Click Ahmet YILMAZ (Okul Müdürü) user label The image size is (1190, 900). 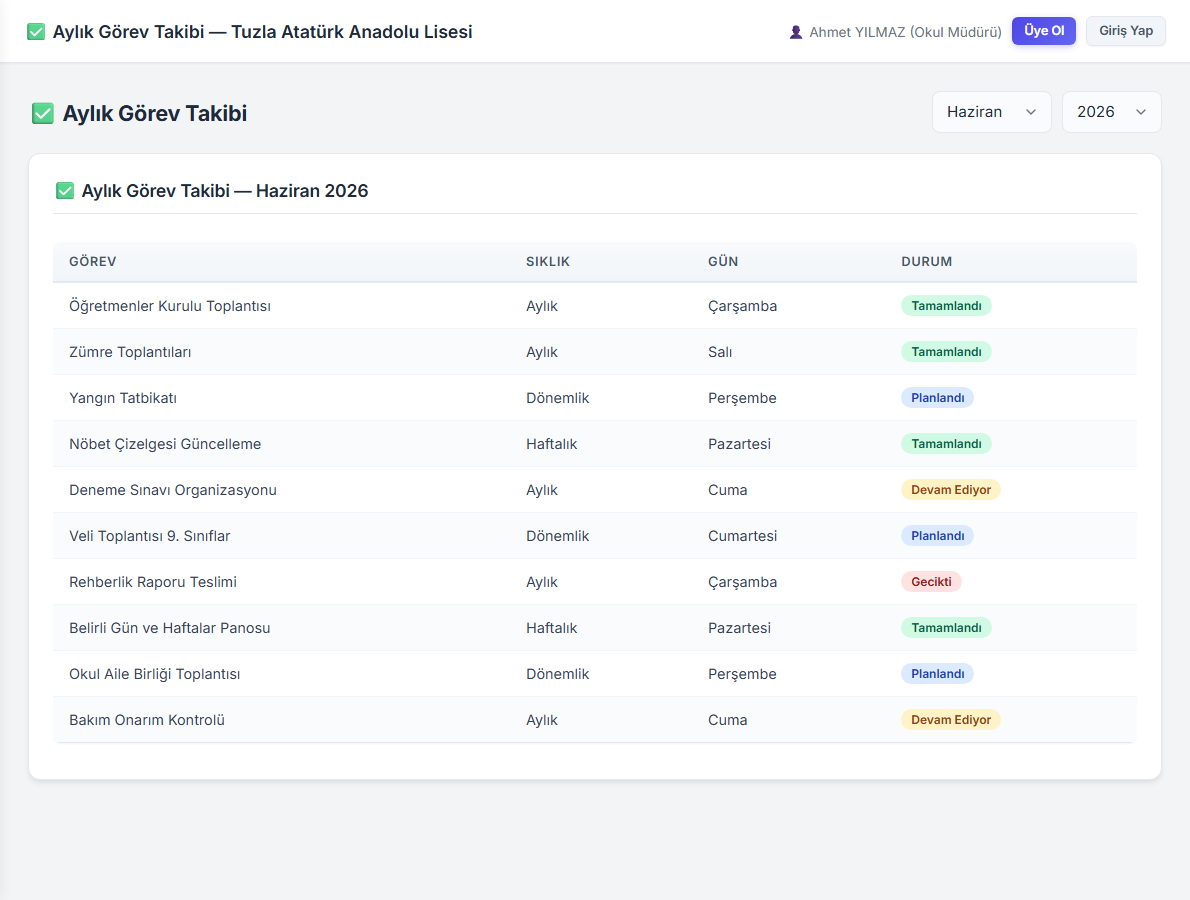coord(905,32)
